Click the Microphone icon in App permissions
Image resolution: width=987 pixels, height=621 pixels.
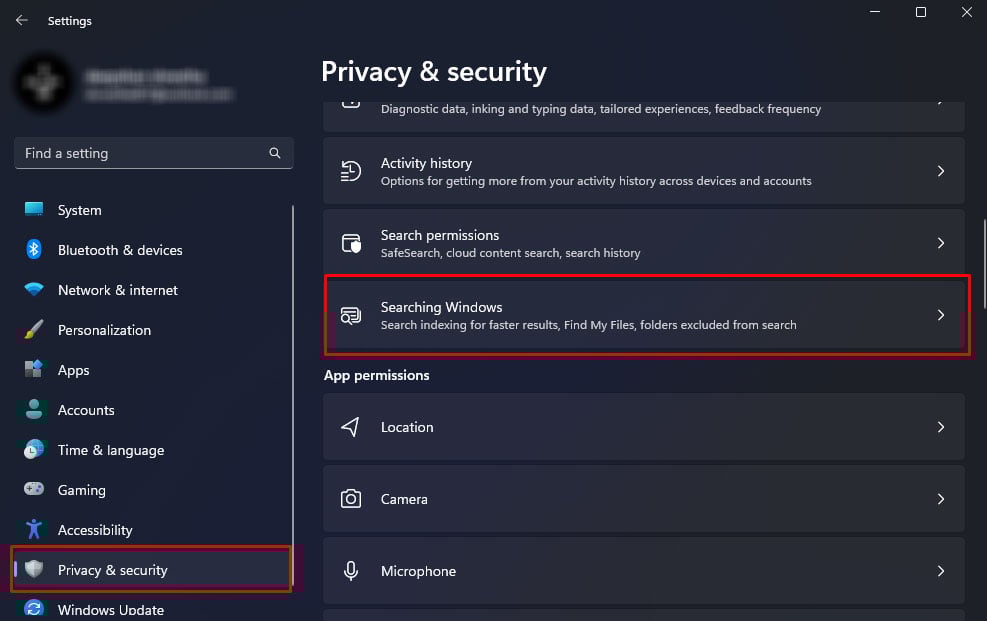[x=351, y=571]
